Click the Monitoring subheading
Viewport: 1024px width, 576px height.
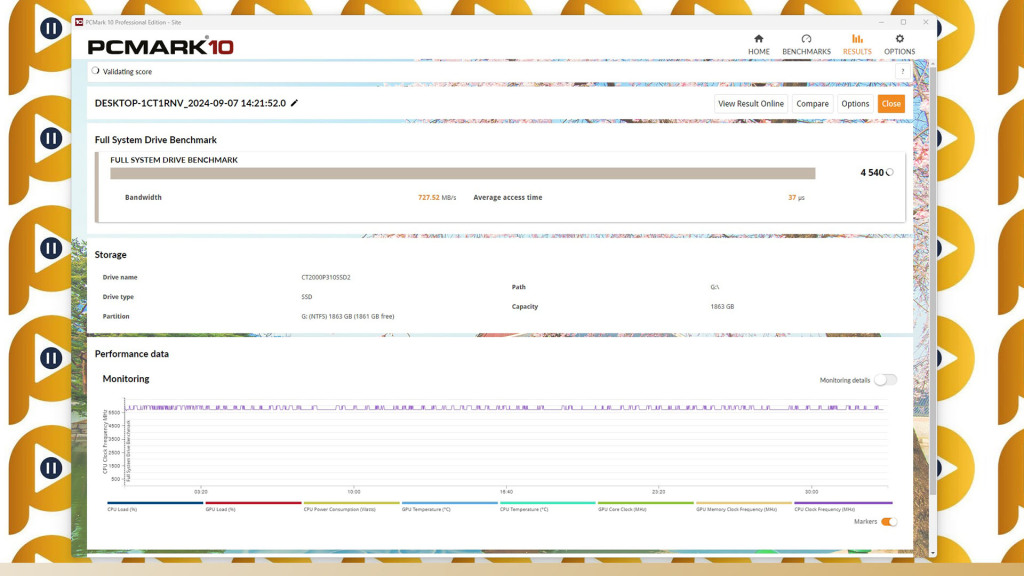point(126,379)
